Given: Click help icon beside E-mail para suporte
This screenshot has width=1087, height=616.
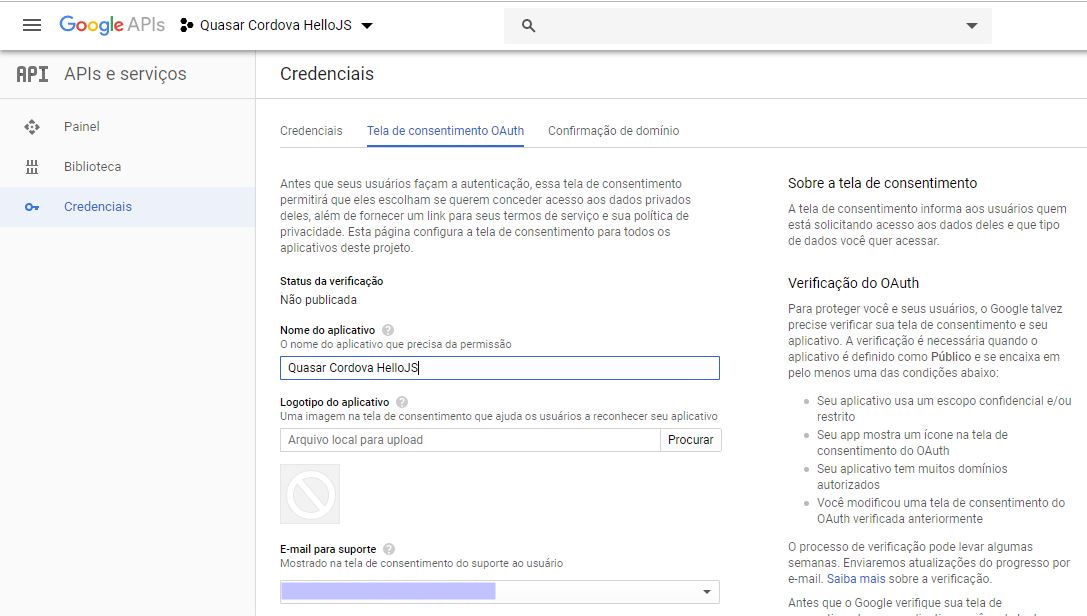Looking at the screenshot, I should click(x=389, y=549).
